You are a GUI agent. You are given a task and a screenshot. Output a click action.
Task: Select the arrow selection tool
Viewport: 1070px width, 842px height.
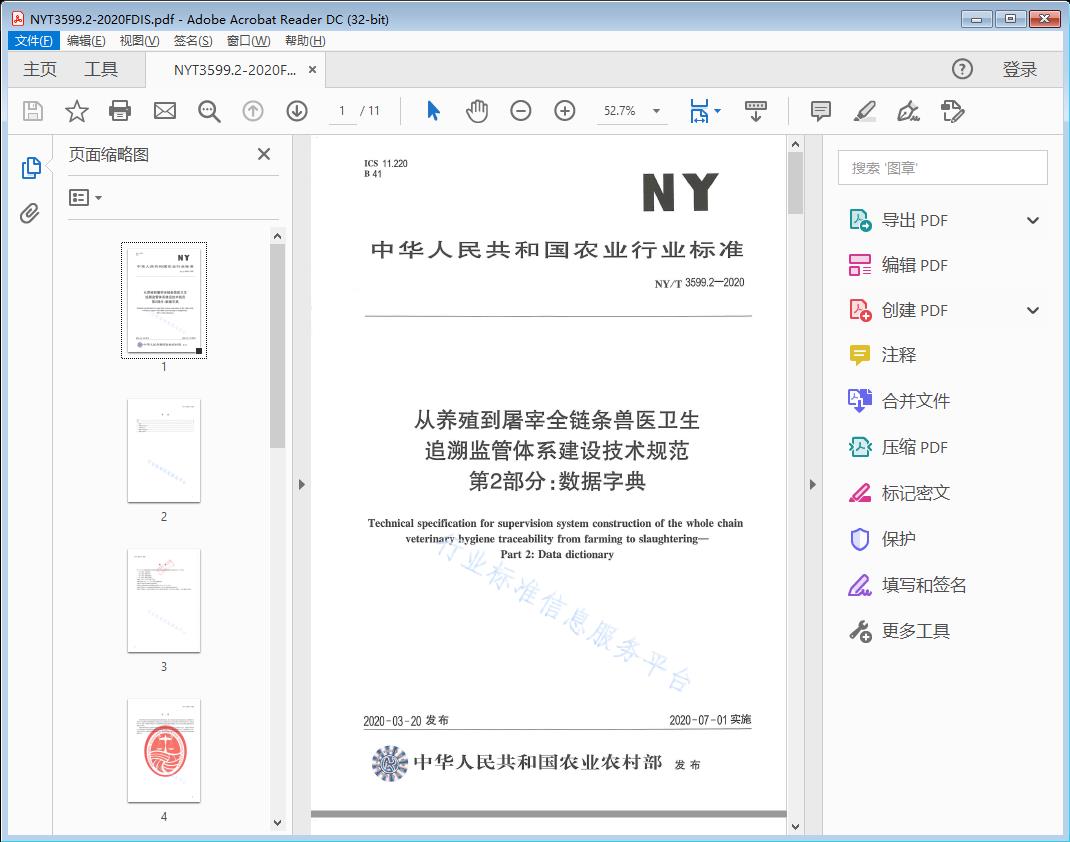[433, 111]
